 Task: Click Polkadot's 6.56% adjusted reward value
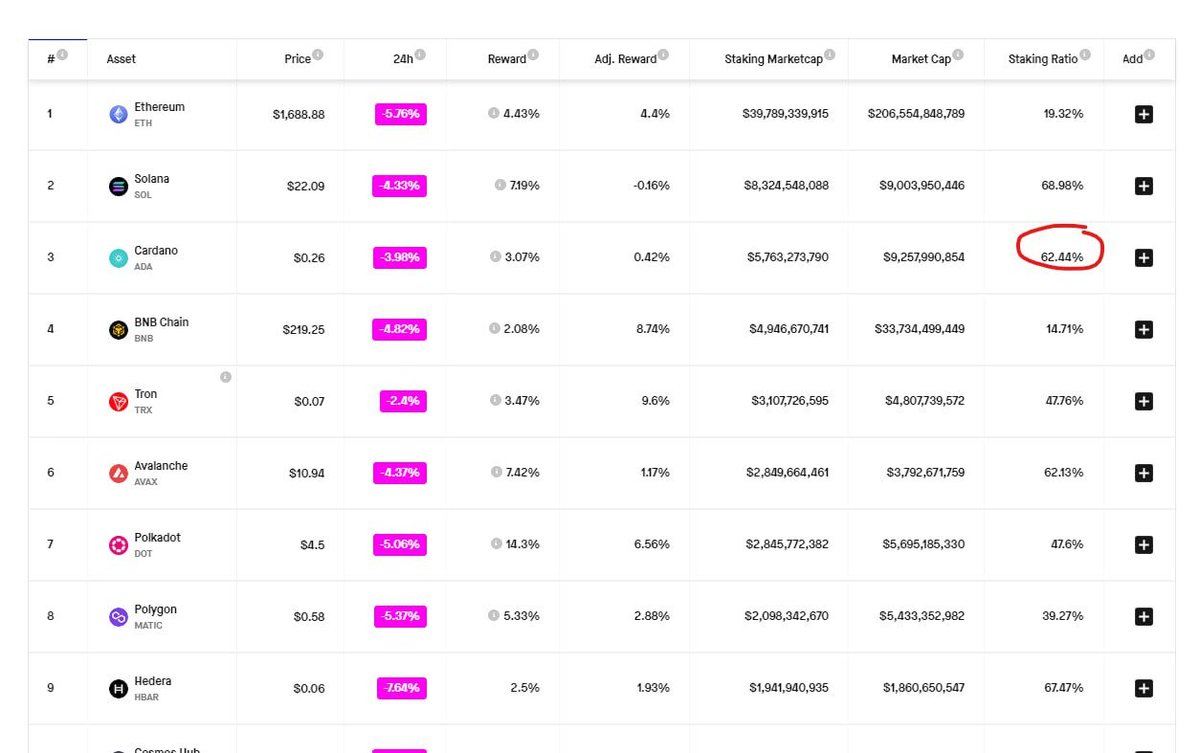click(652, 545)
